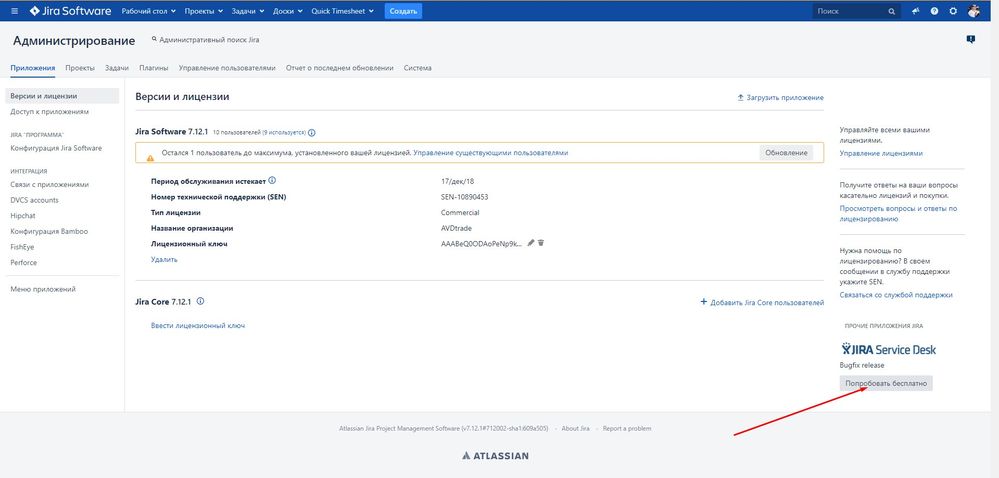Click the Удалить license link
This screenshot has height=478, width=999.
(x=164, y=259)
